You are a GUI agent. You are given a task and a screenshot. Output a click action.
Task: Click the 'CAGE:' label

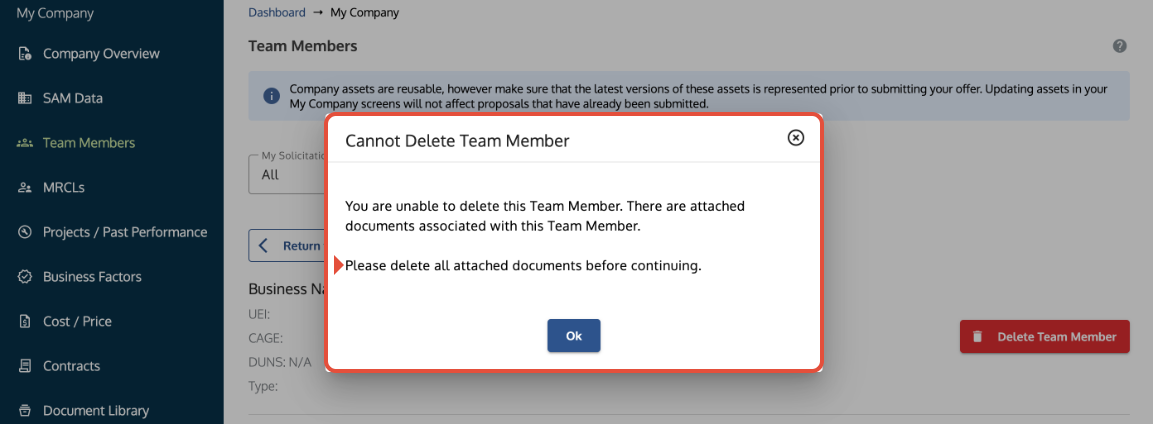click(x=266, y=338)
